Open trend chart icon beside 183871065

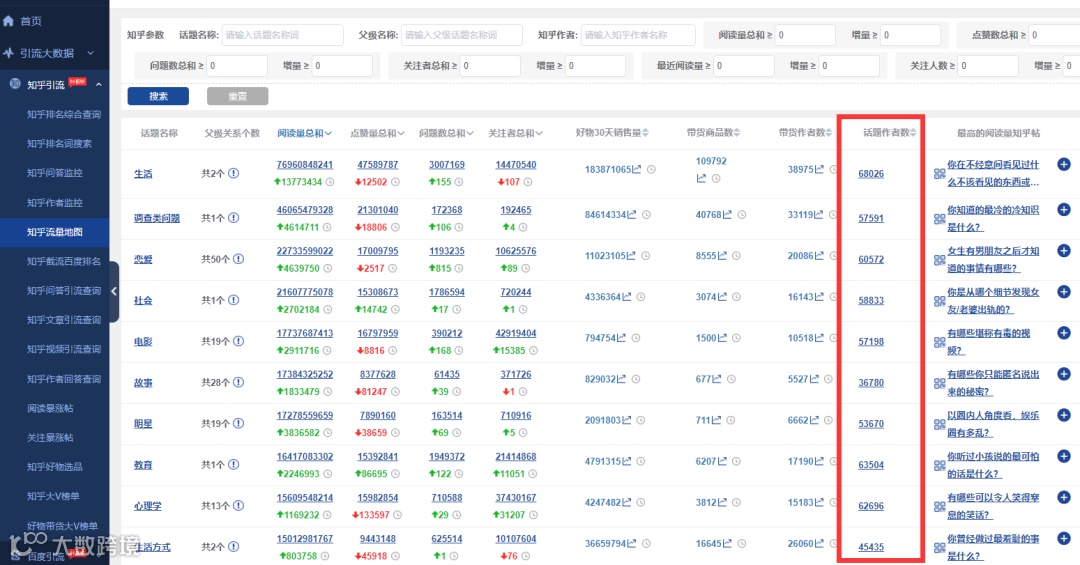pos(636,169)
